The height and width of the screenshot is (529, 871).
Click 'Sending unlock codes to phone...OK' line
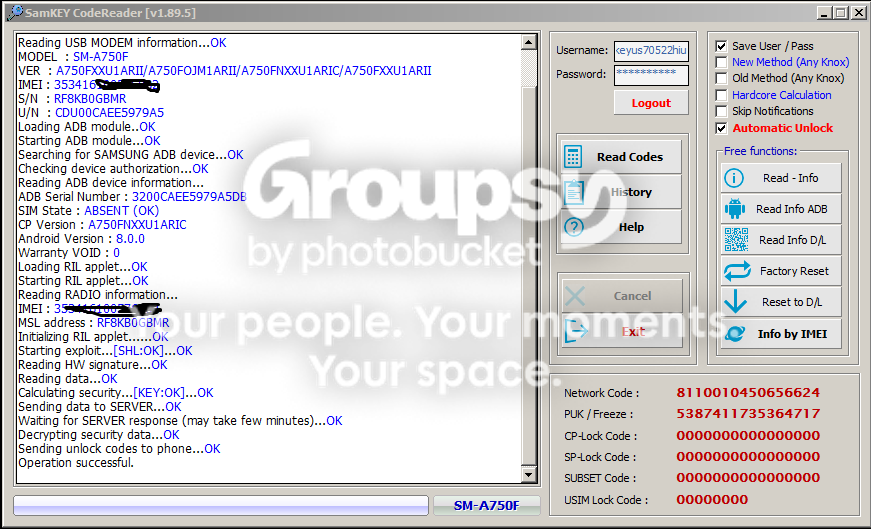[x=119, y=449]
